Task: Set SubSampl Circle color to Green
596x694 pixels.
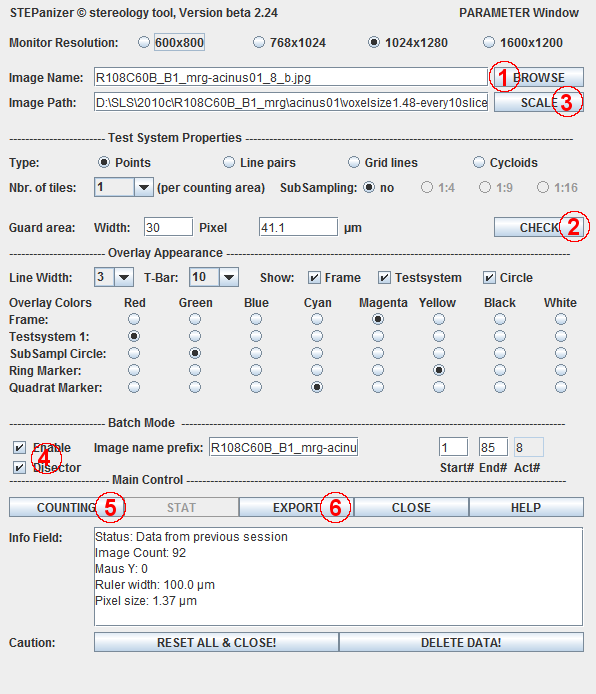Action: pos(195,353)
